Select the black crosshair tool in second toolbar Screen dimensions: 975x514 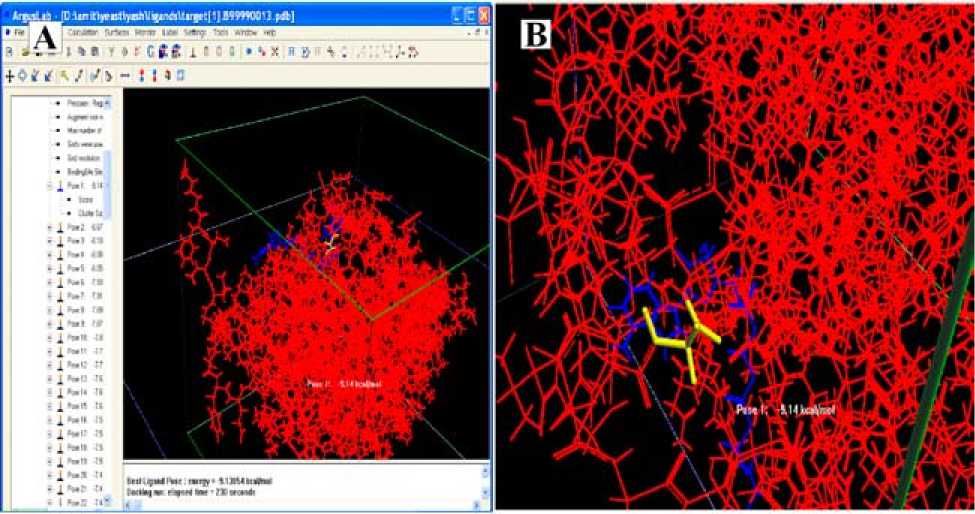click(9, 76)
